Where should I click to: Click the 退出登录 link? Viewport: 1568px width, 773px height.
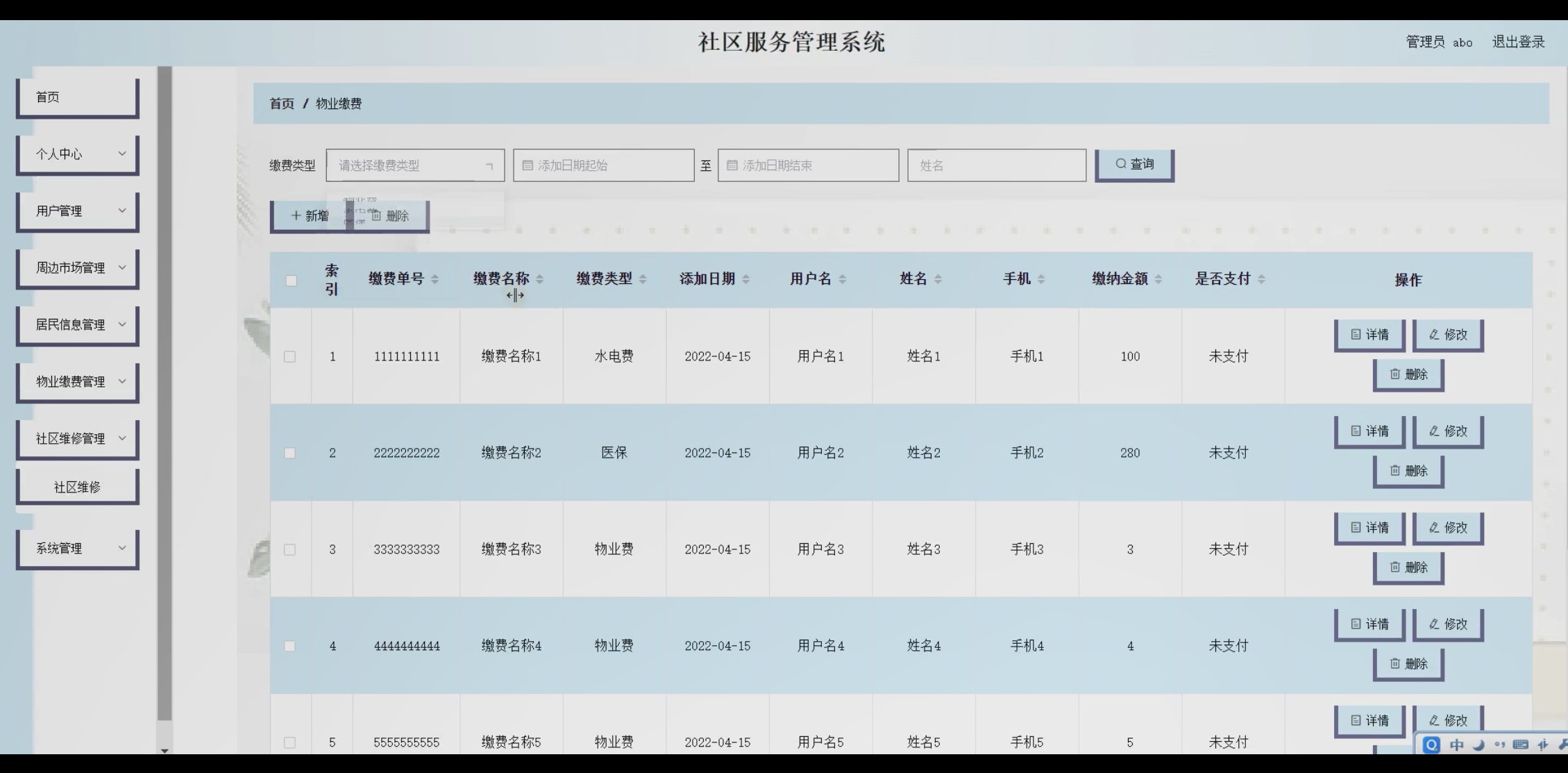click(1518, 42)
